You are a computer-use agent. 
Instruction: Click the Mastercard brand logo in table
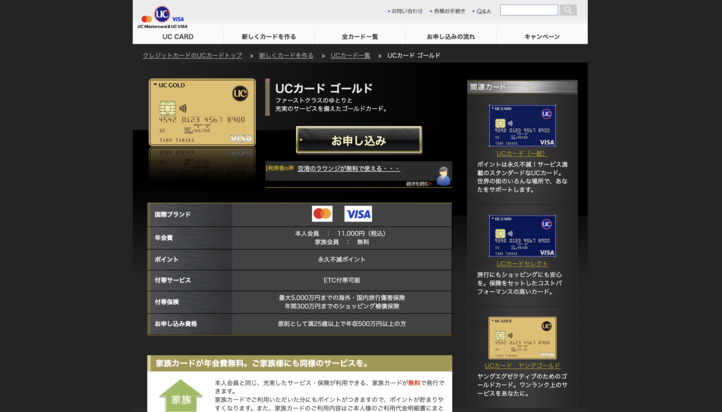pos(322,214)
